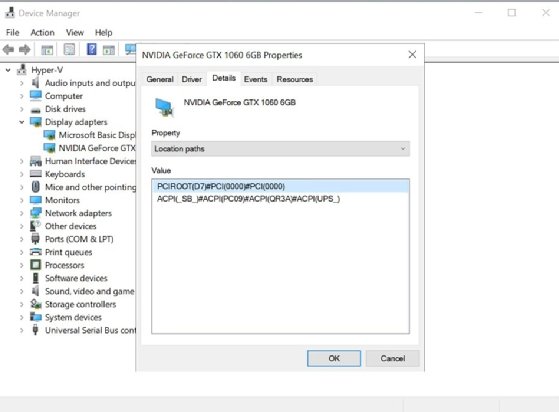
Task: Select the PCIROOT(D7) location path value
Action: (x=280, y=186)
